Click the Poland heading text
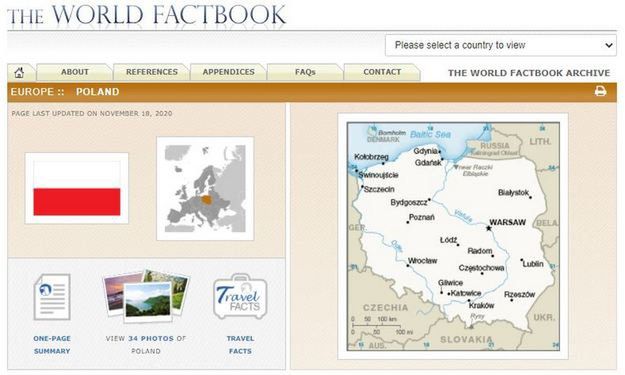The height and width of the screenshot is (375, 625). click(x=98, y=92)
